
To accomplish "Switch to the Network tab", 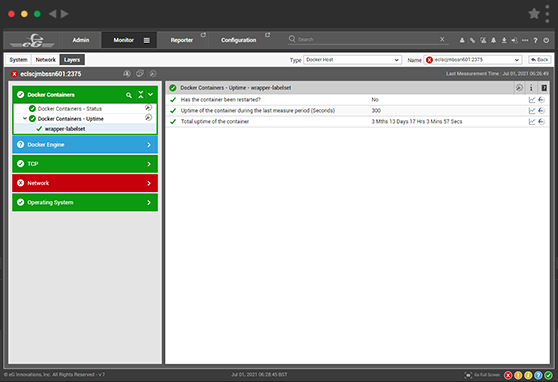I will click(46, 60).
